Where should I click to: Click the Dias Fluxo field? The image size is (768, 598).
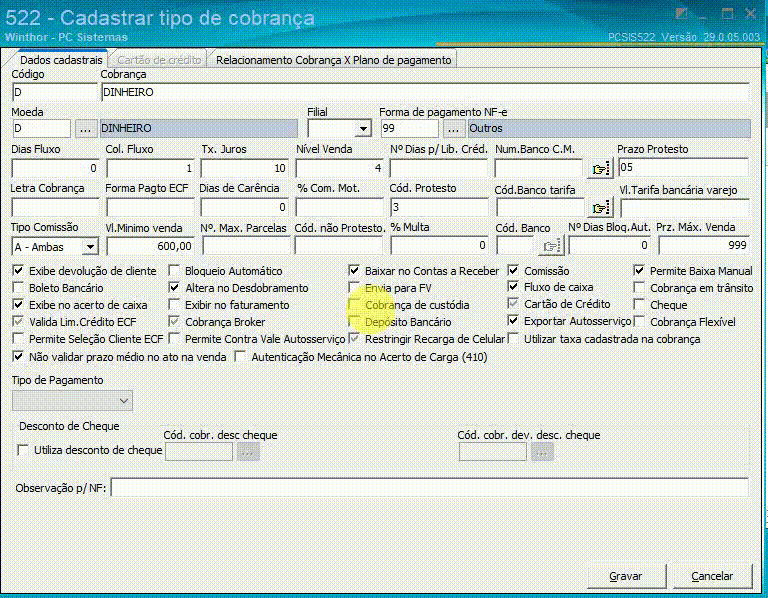(x=55, y=168)
